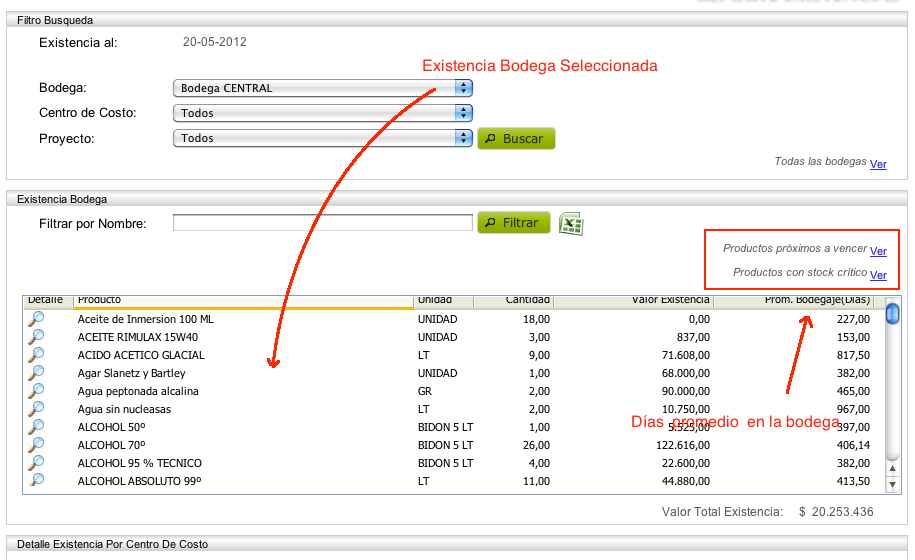915x560 pixels.
Task: Click the table scrollbar down arrow
Action: tap(892, 484)
